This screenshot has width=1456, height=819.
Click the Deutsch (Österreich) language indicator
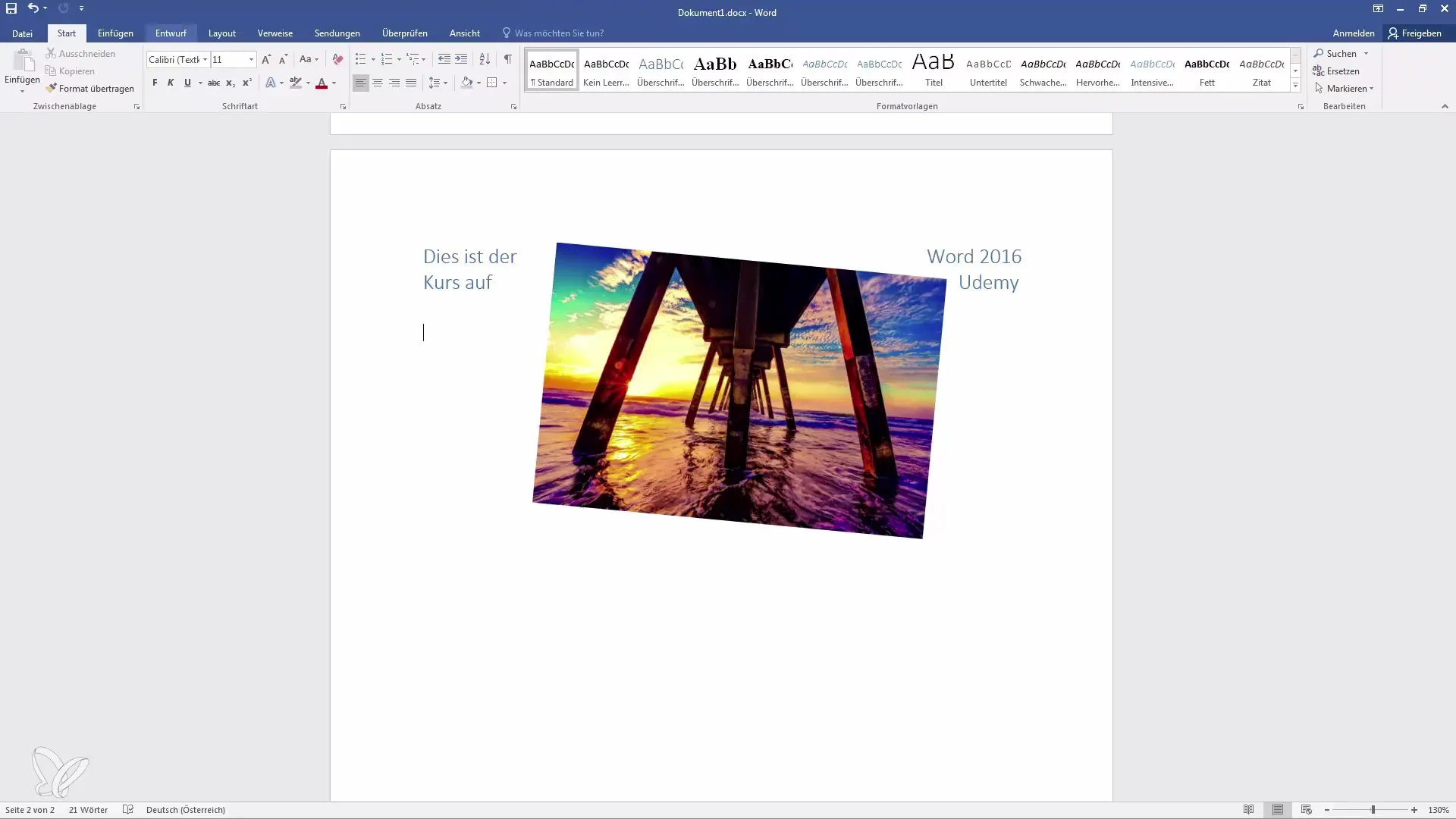186,810
